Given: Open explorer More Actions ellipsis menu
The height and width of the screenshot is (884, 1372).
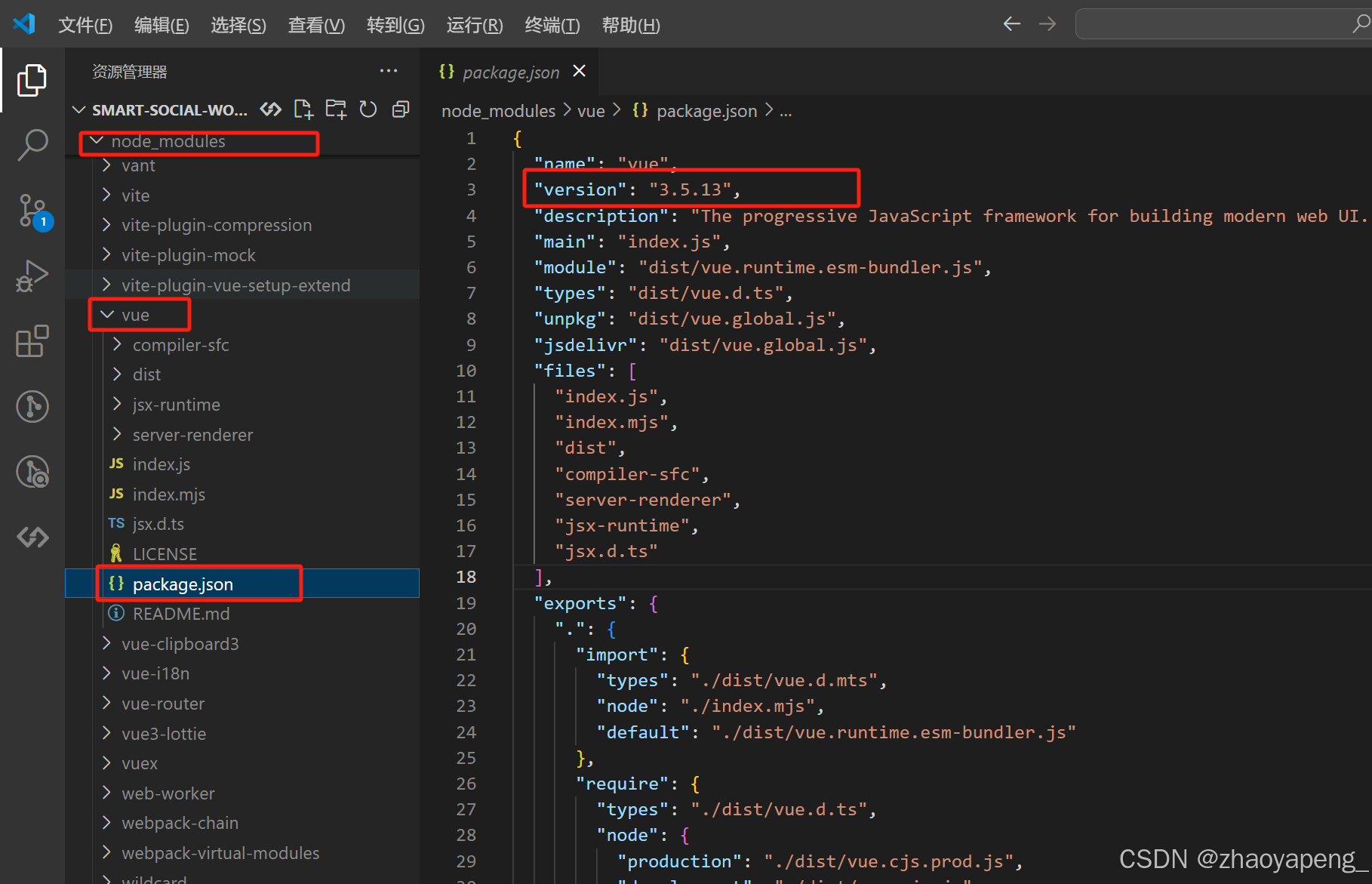Looking at the screenshot, I should point(389,71).
